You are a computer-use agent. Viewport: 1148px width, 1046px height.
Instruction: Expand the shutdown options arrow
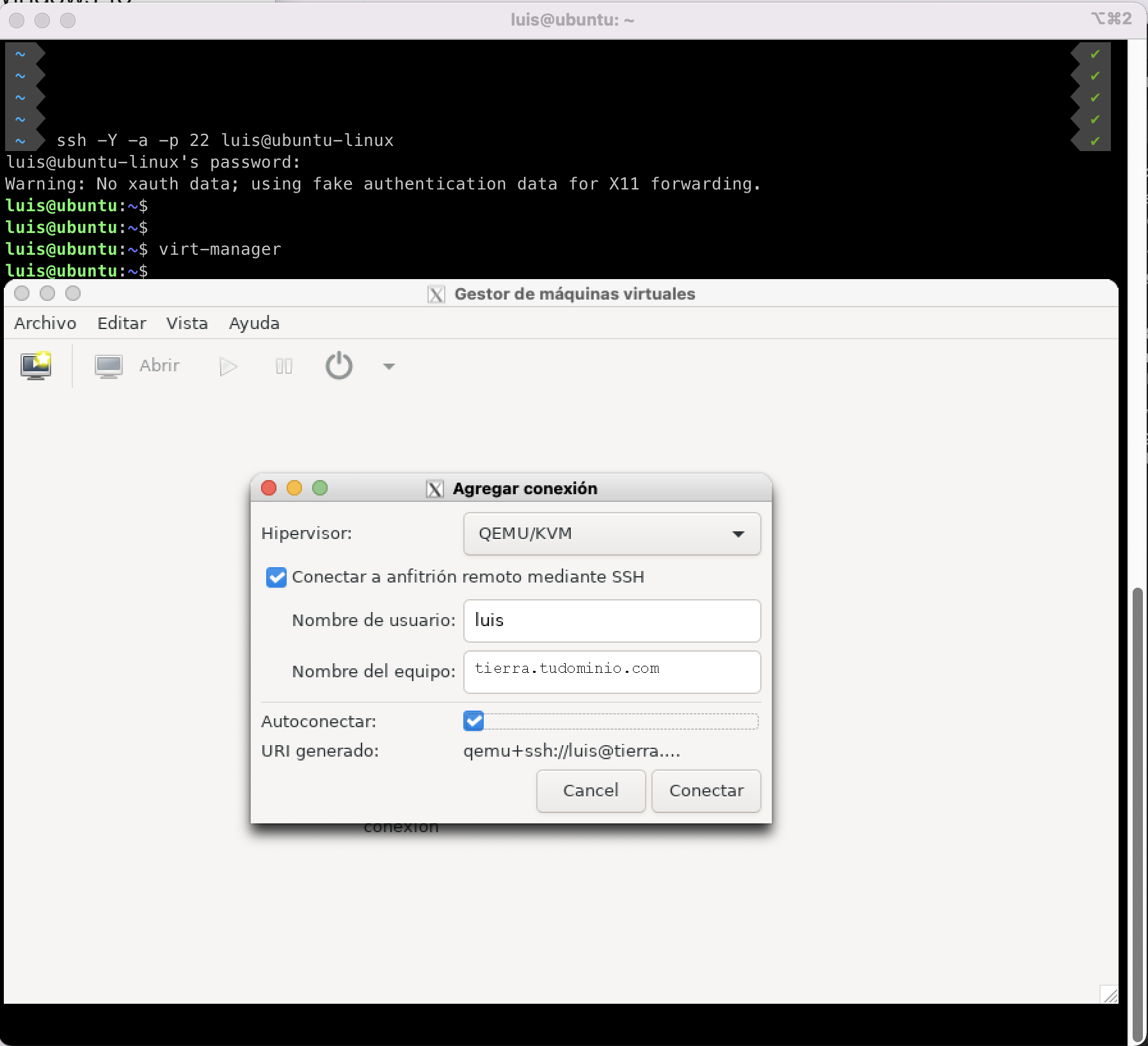[388, 366]
